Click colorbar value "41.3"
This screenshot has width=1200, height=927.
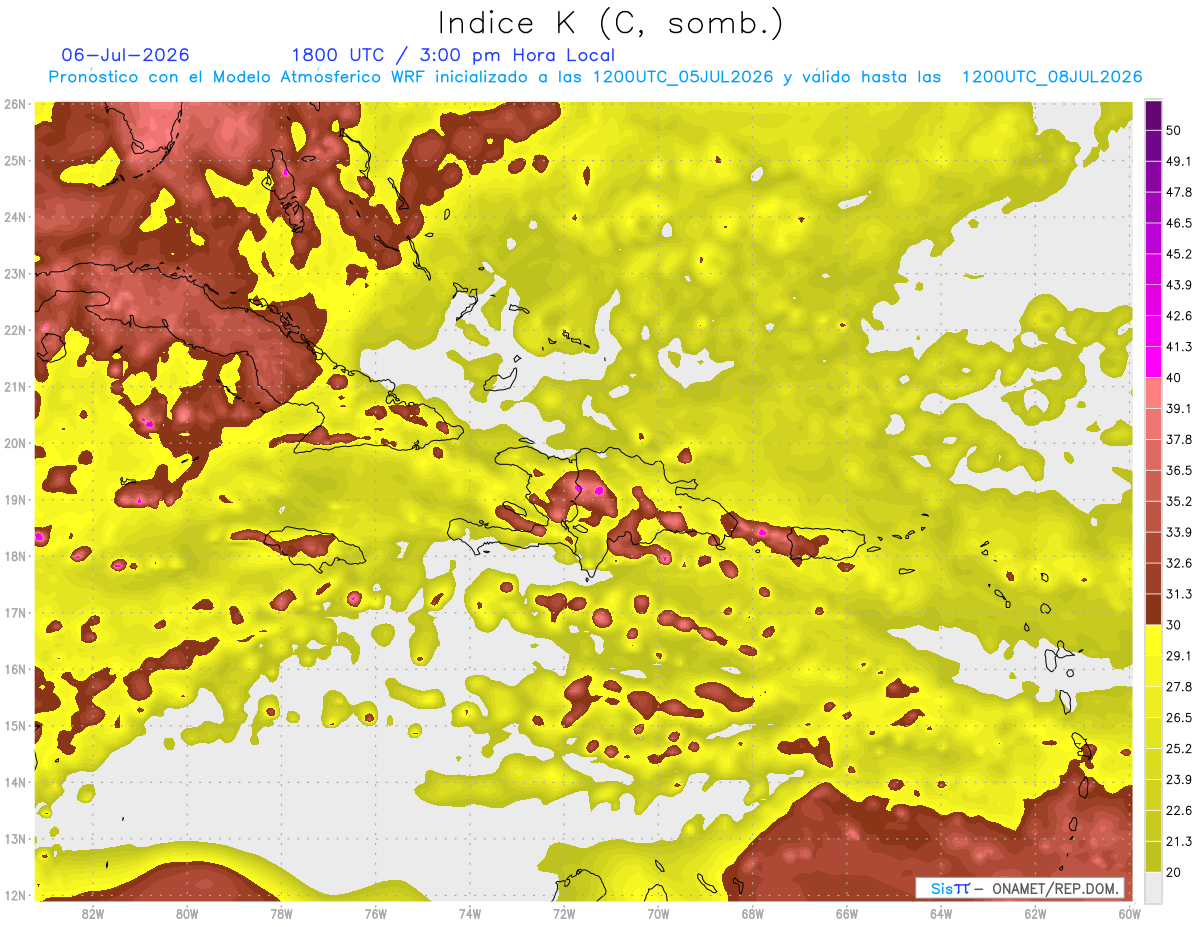pyautogui.click(x=1179, y=347)
